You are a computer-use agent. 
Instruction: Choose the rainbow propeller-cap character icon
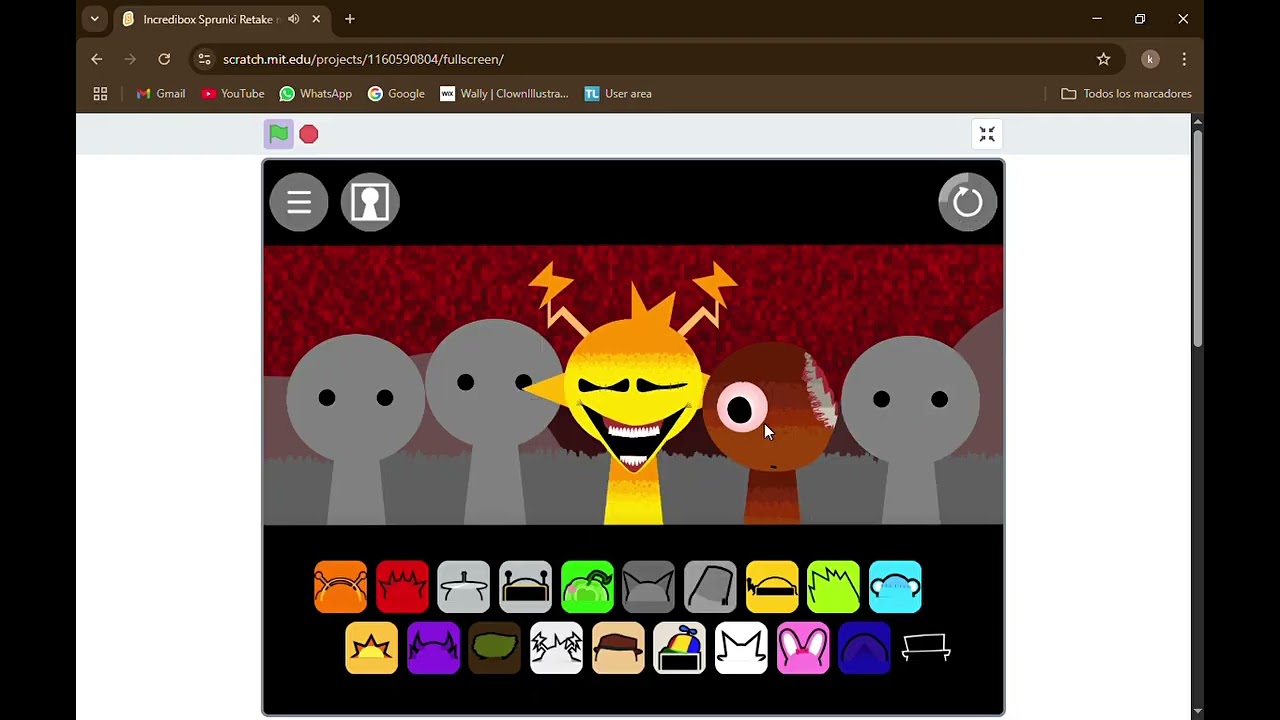680,648
